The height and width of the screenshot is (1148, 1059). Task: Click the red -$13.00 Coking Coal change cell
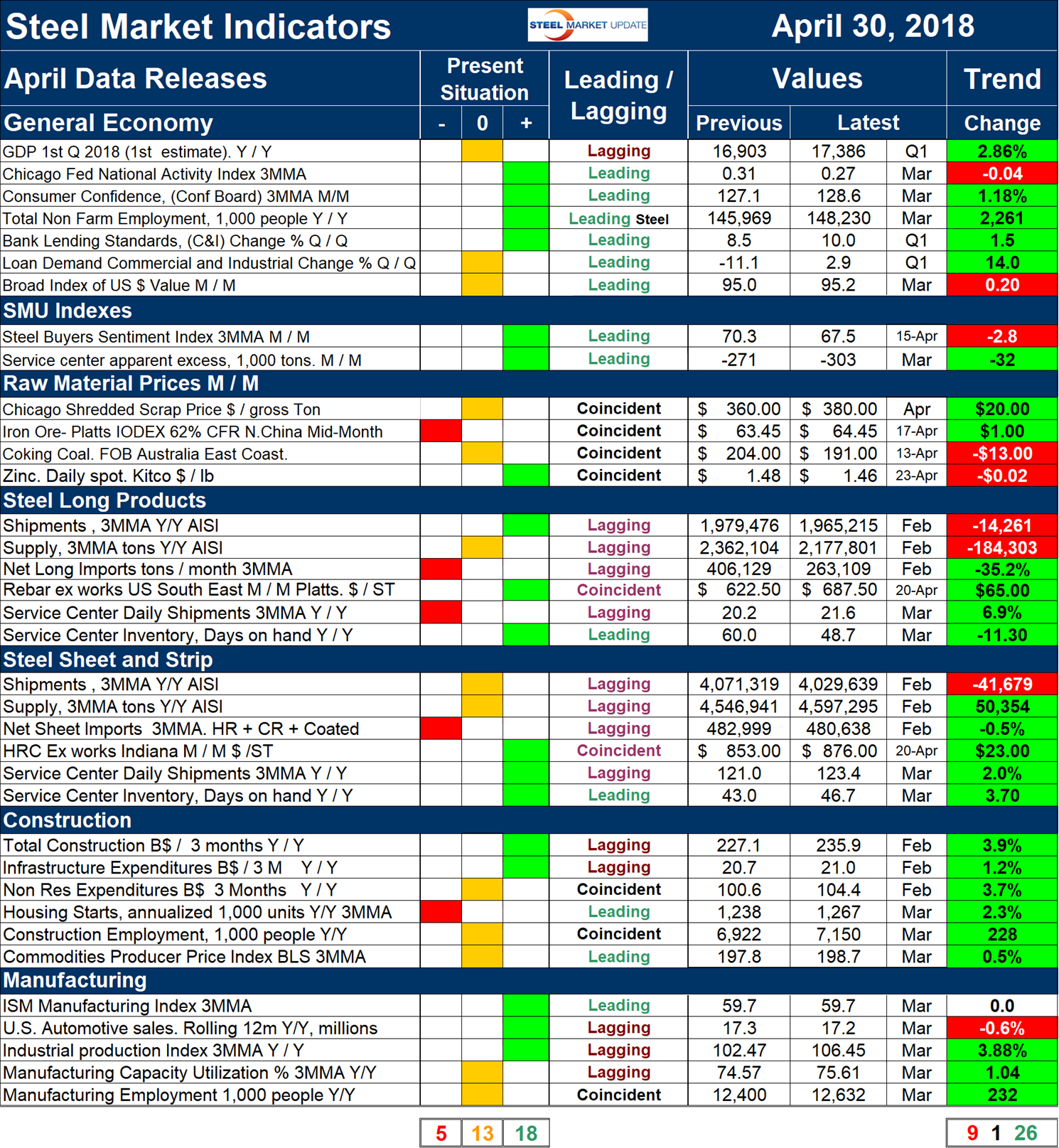1001,454
